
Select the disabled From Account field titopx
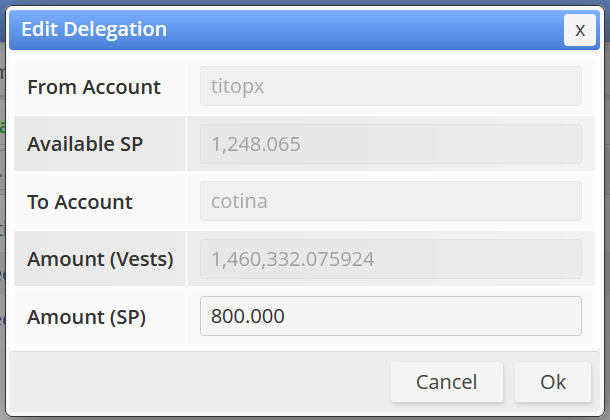click(391, 86)
